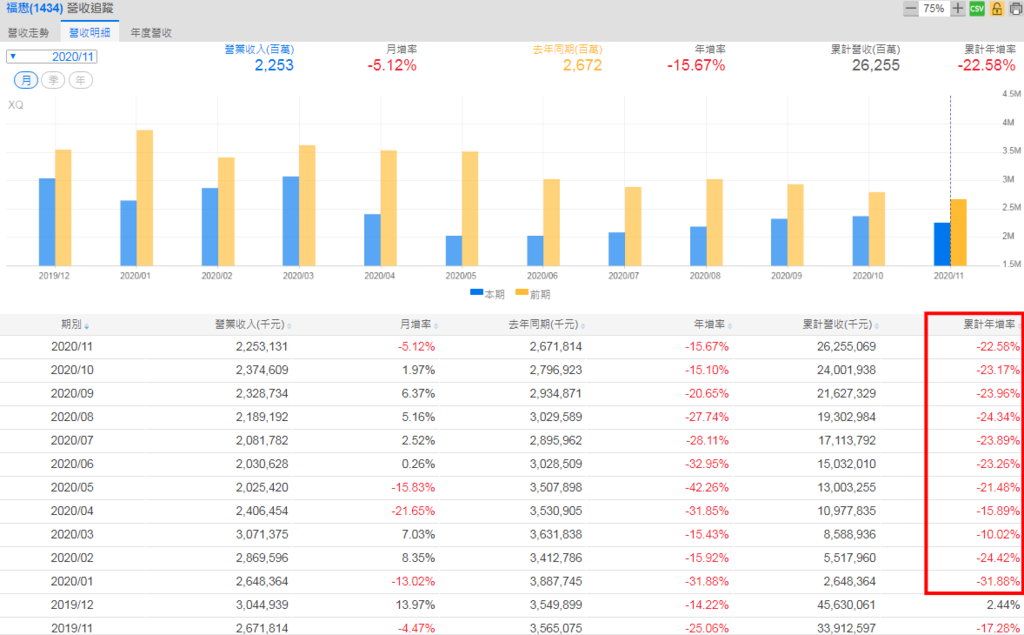1024x635 pixels.
Task: Click last-year value 3,887,745
Action: (x=555, y=581)
